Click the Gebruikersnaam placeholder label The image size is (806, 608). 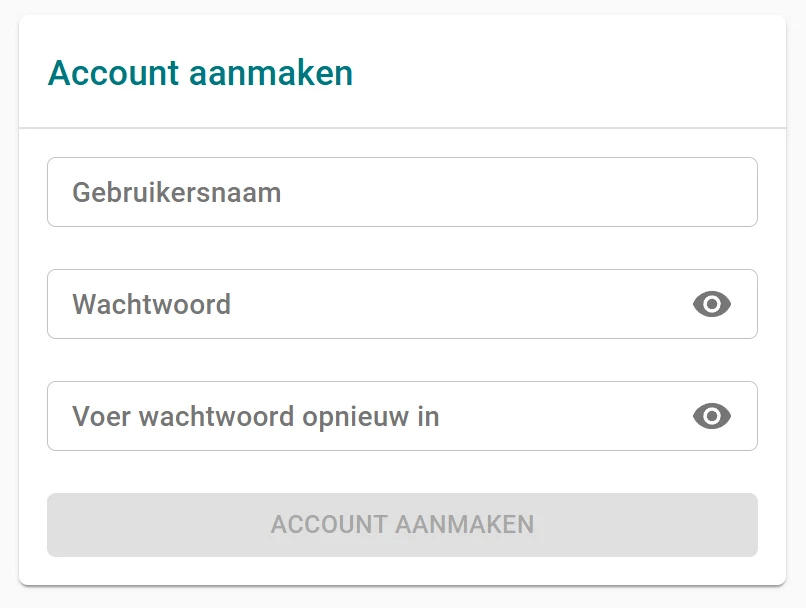click(177, 192)
